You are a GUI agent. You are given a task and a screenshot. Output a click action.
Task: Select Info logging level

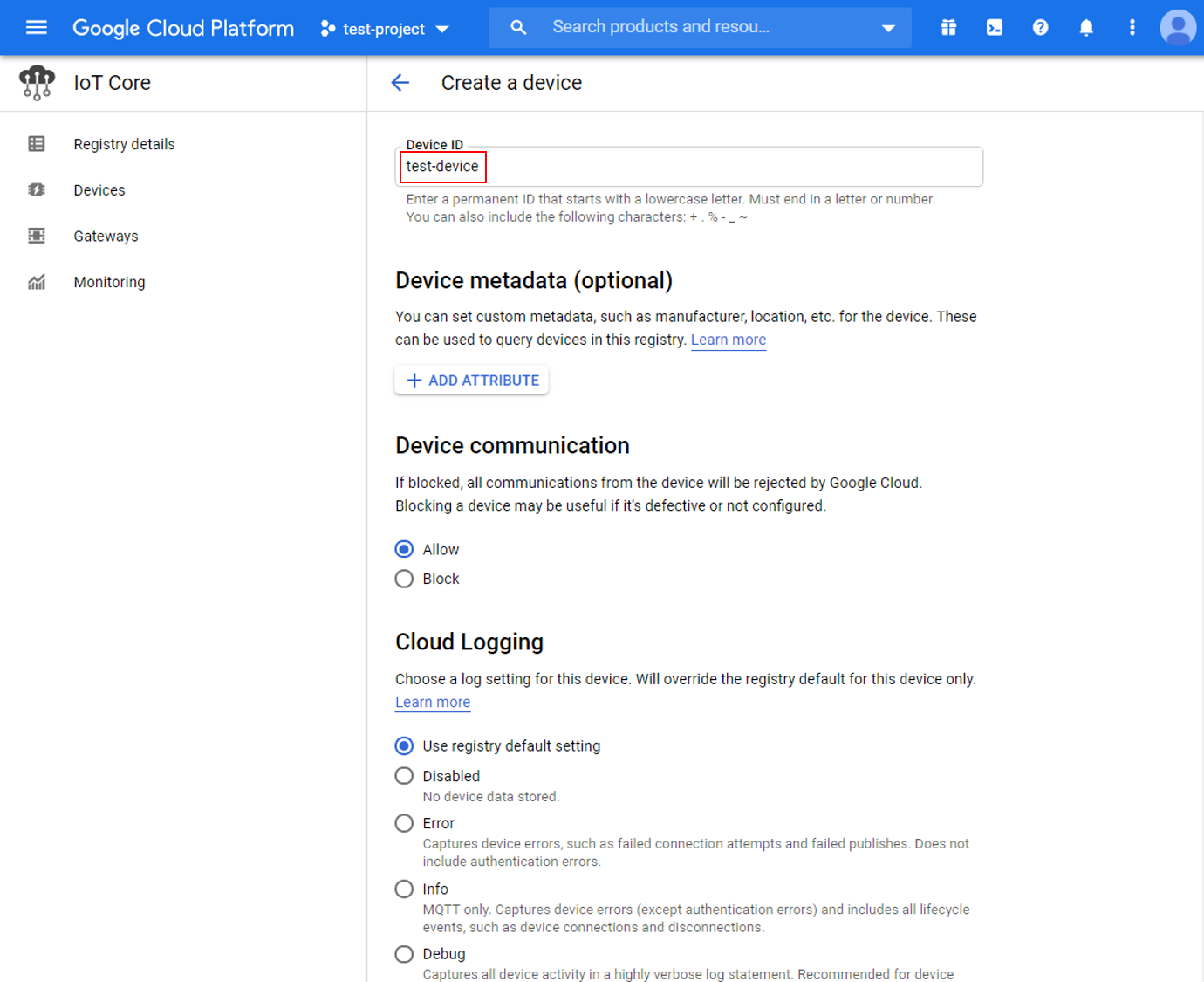click(404, 889)
